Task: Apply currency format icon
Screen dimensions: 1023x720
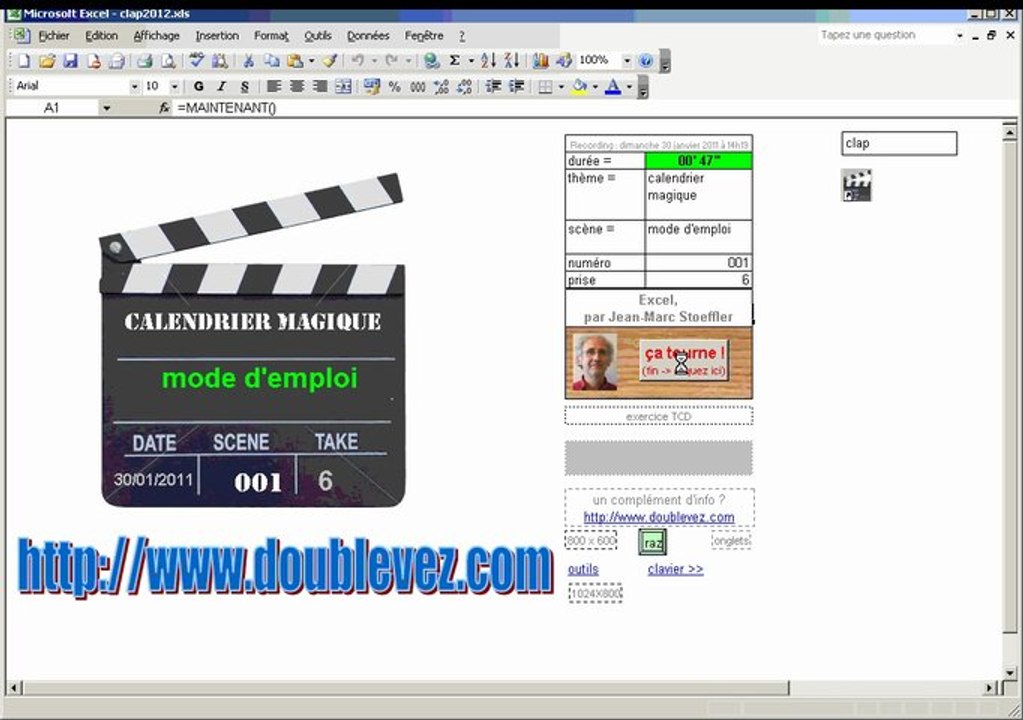Action: [x=372, y=86]
